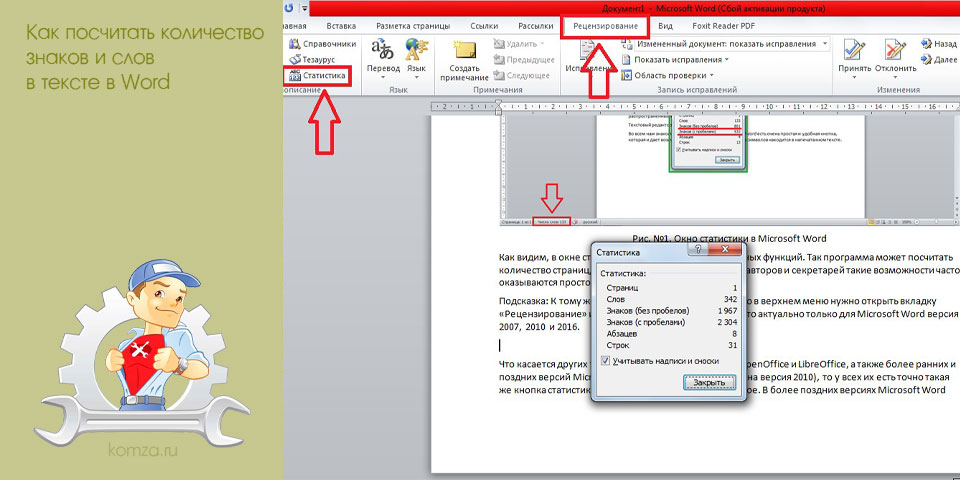Viewport: 960px width, 480px height.
Task: Click the Статистика word count button
Action: 317,76
